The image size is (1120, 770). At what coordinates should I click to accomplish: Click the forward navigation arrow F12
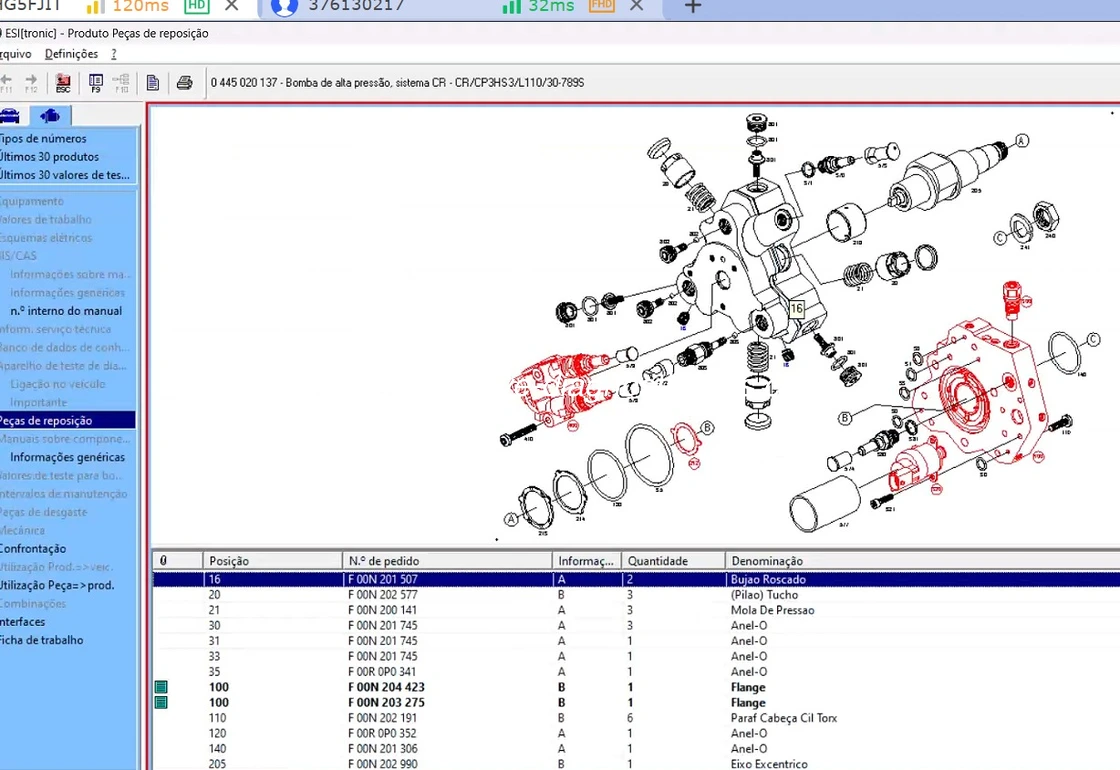(x=30, y=79)
